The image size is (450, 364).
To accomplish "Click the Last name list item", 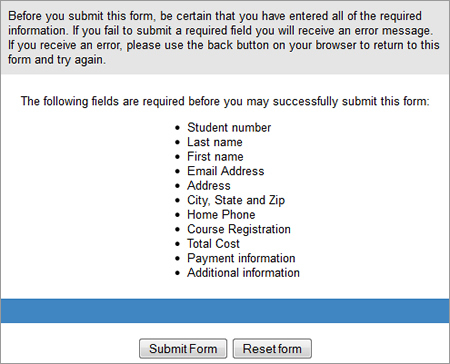I will pyautogui.click(x=215, y=142).
